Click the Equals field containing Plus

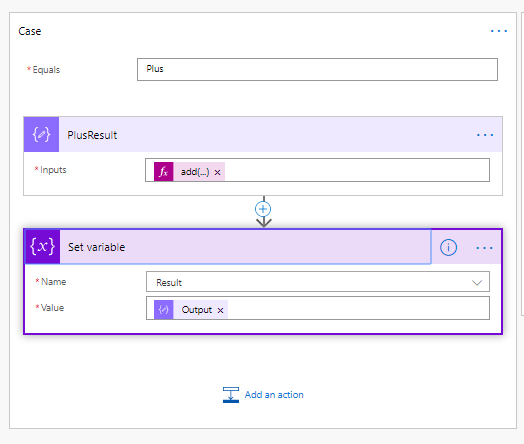[317, 69]
